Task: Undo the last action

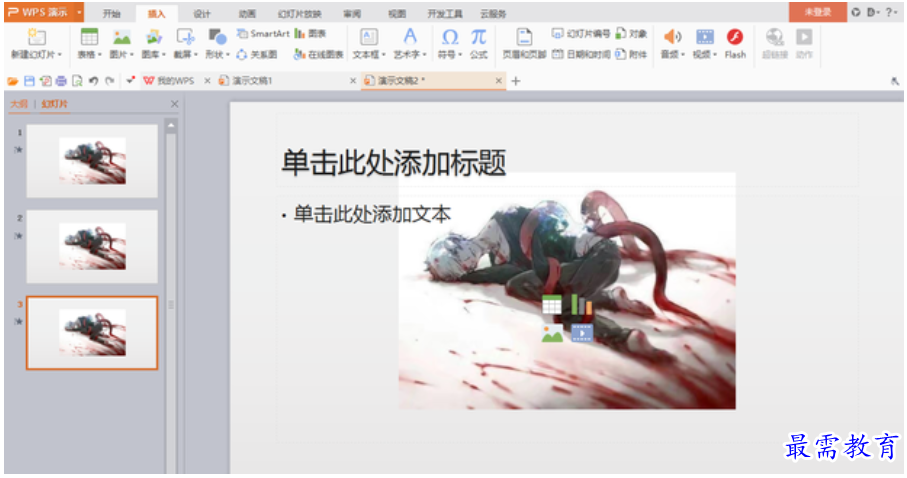Action: (93, 81)
